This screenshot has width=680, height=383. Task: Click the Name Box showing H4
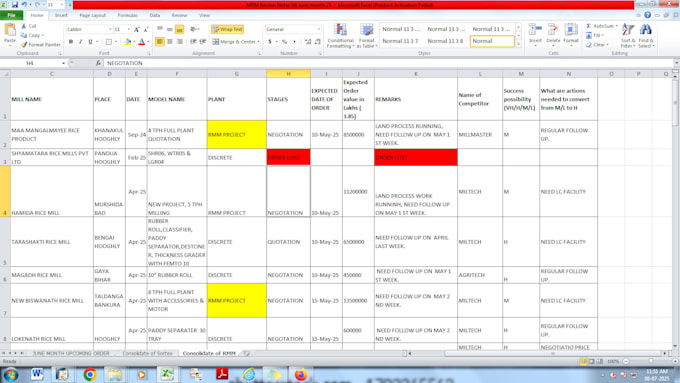pyautogui.click(x=30, y=63)
